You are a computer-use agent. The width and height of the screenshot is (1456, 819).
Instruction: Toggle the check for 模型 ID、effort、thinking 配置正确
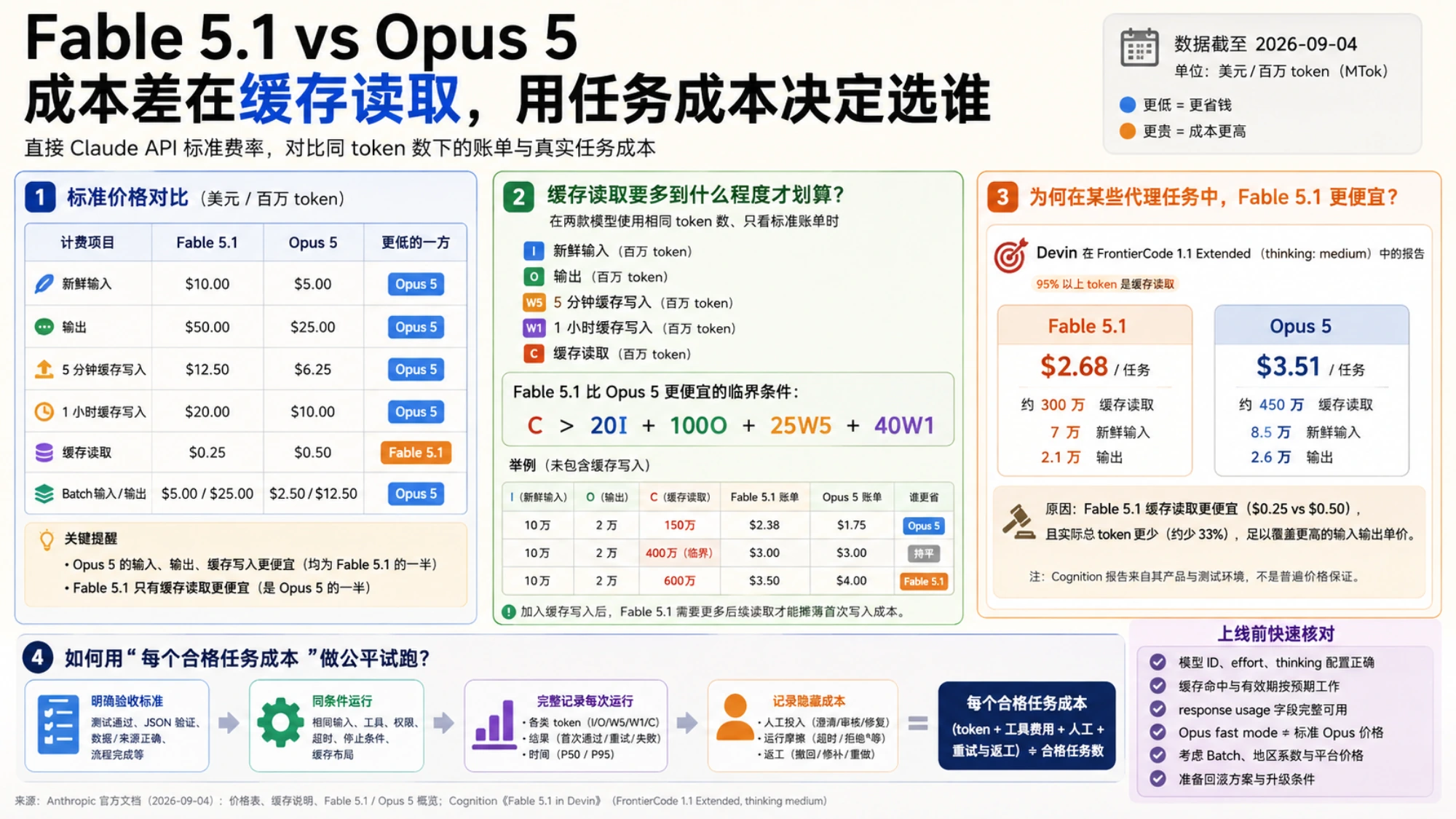1158,662
